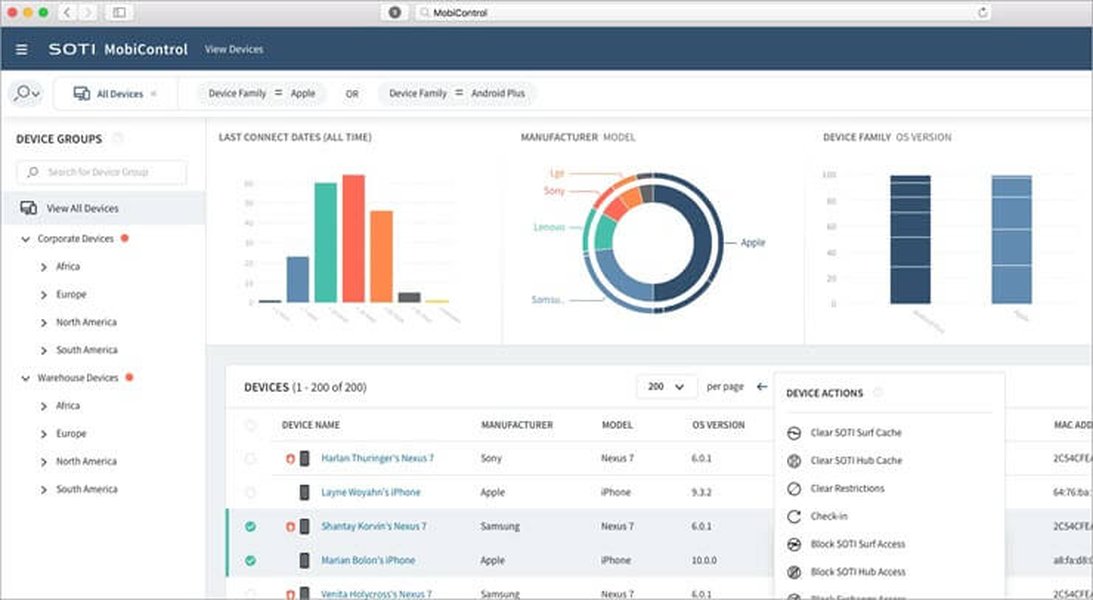Uncheck Shantay Korvin's Nexus 7 checkbox
The height and width of the screenshot is (600, 1093).
tap(250, 527)
